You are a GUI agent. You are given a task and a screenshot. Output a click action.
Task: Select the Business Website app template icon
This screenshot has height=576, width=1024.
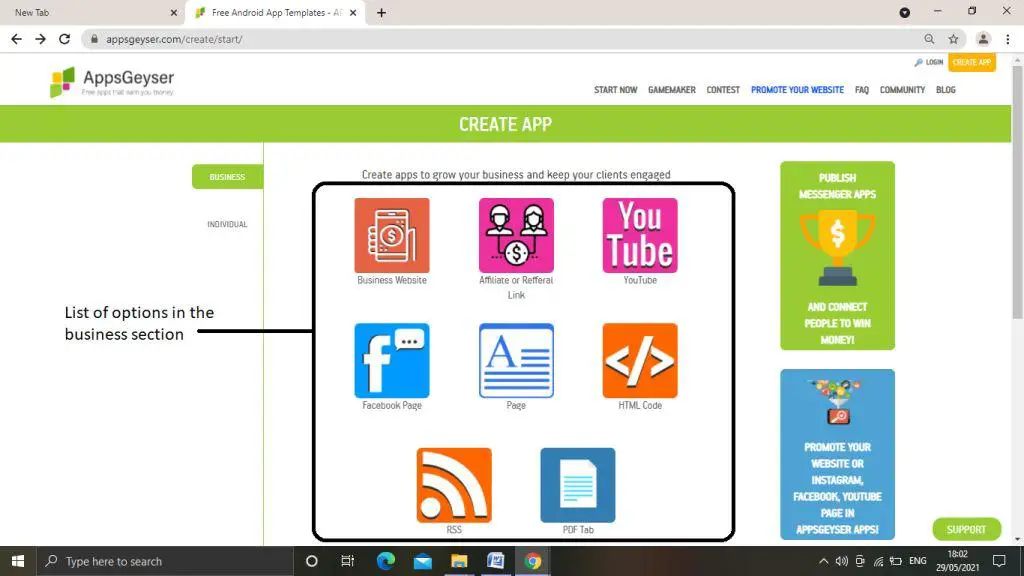392,235
